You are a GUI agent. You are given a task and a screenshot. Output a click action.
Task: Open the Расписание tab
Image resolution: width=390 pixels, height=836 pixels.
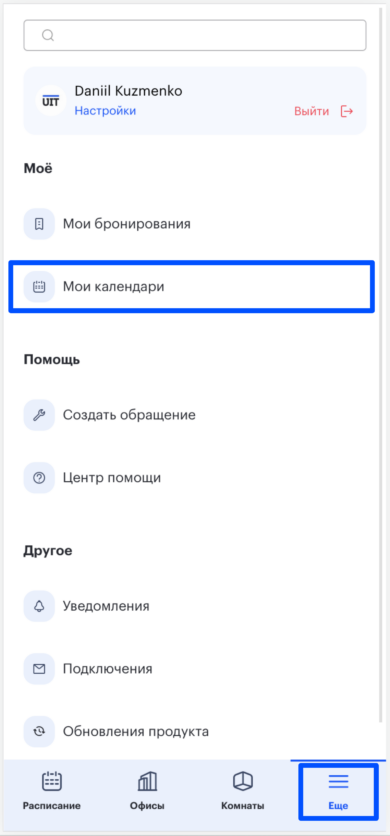click(x=52, y=791)
